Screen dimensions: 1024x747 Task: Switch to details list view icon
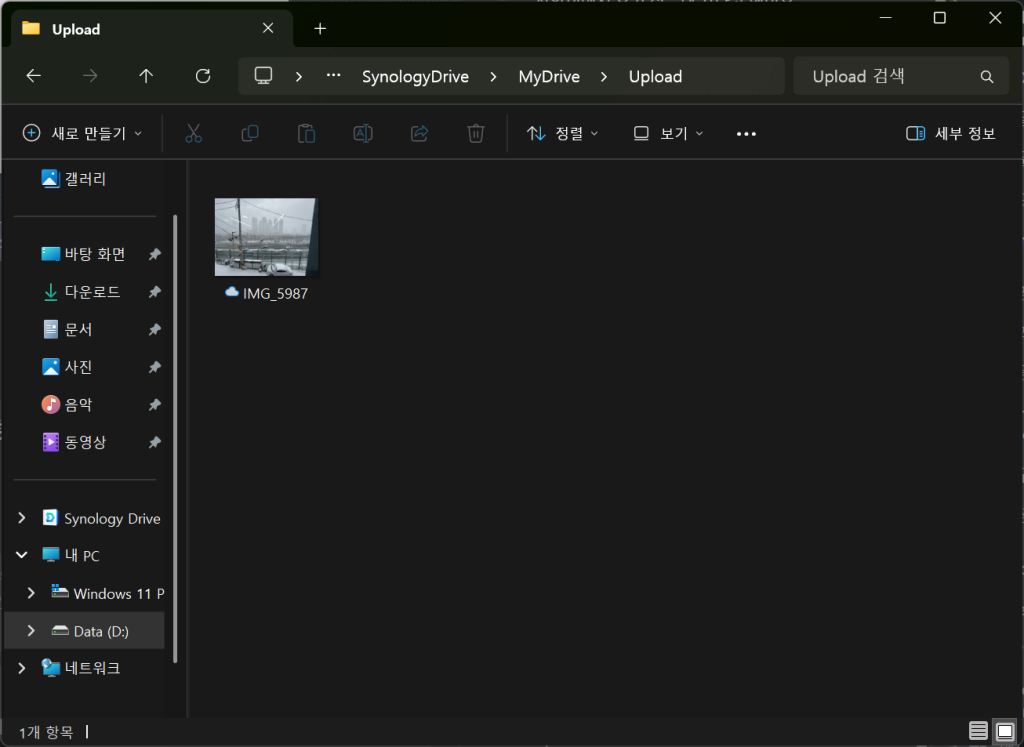point(978,731)
